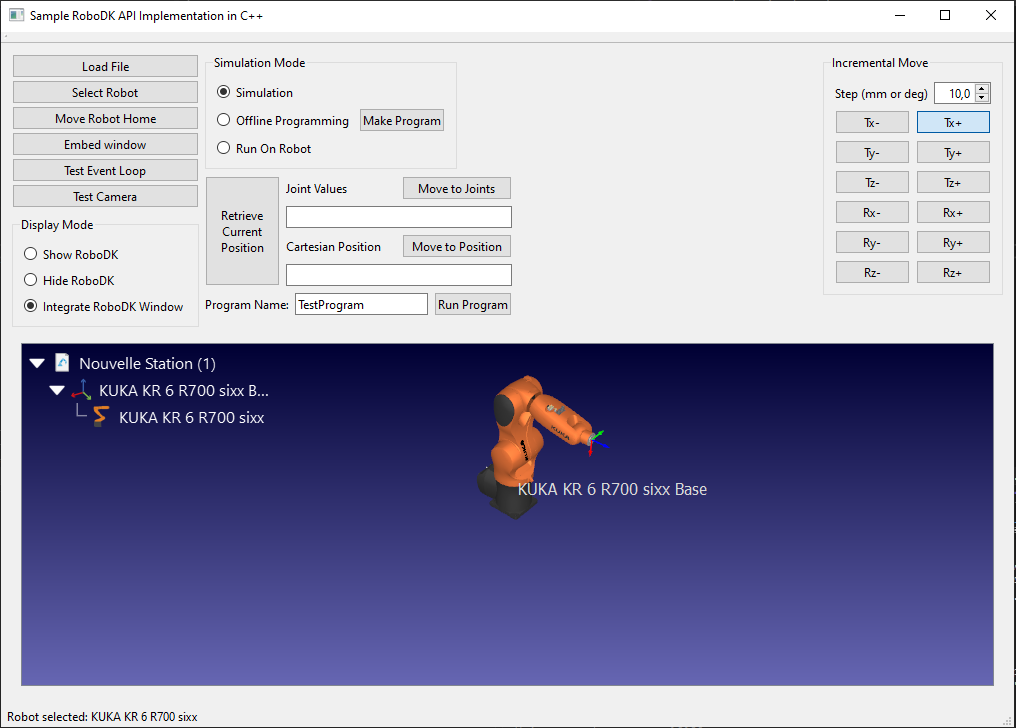Decrease the step value with down arrow

982,98
